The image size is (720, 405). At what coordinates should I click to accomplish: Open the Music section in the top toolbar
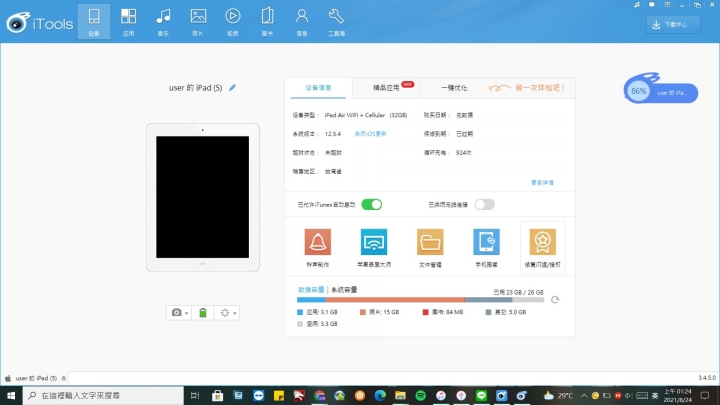click(163, 19)
